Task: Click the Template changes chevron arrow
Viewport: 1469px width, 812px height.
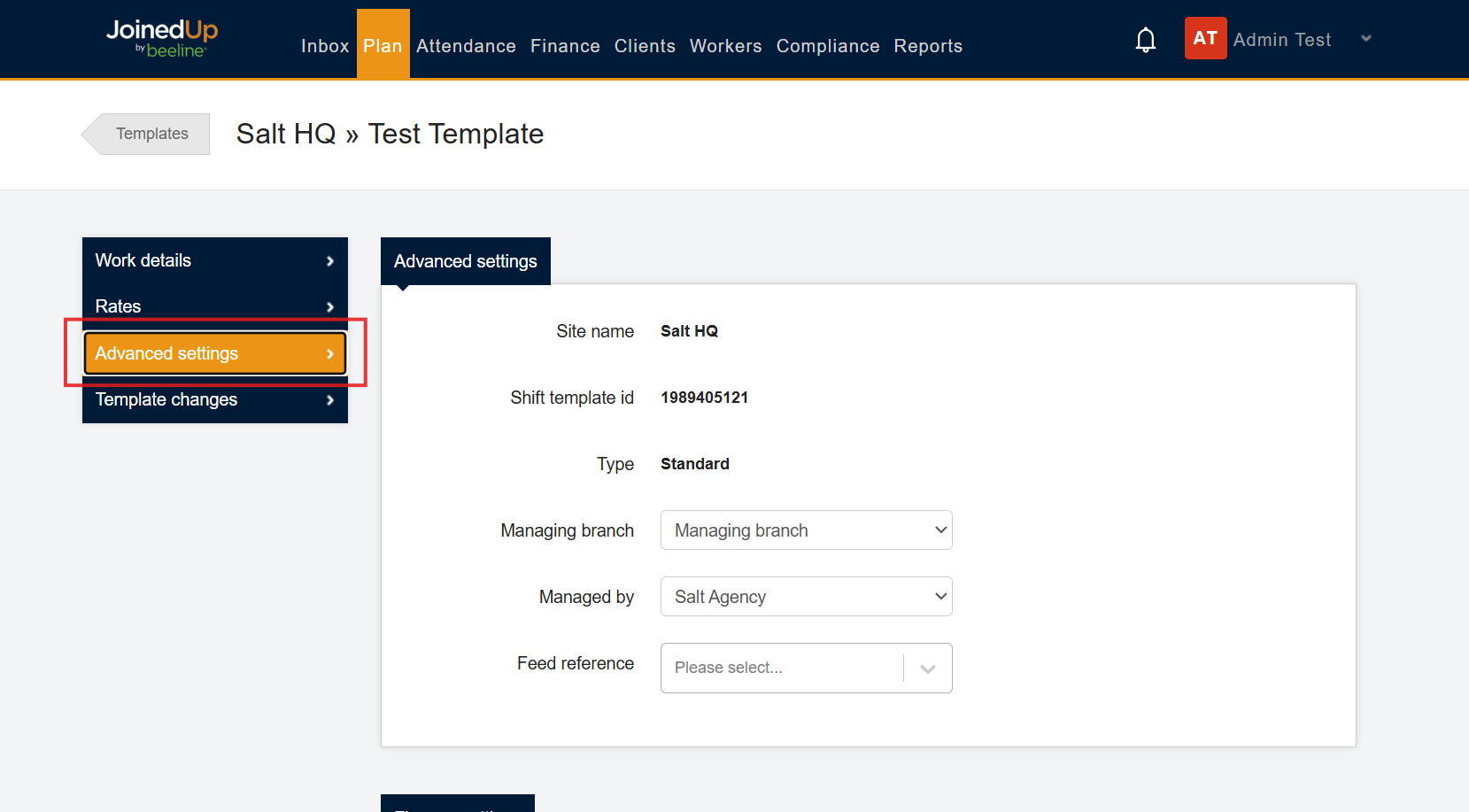Action: click(330, 400)
